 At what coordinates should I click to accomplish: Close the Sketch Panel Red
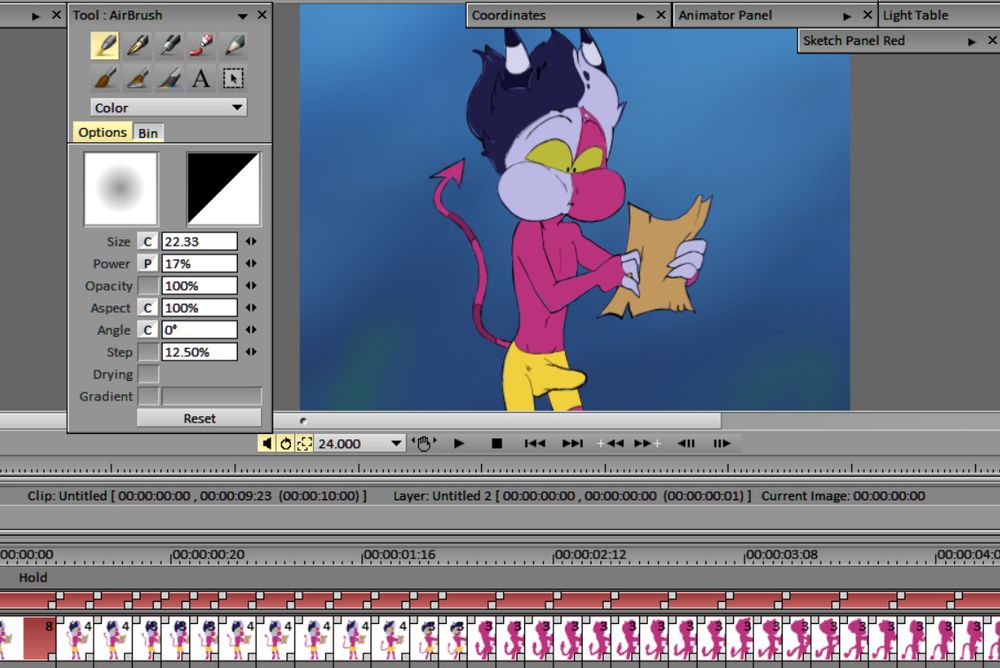[x=992, y=41]
